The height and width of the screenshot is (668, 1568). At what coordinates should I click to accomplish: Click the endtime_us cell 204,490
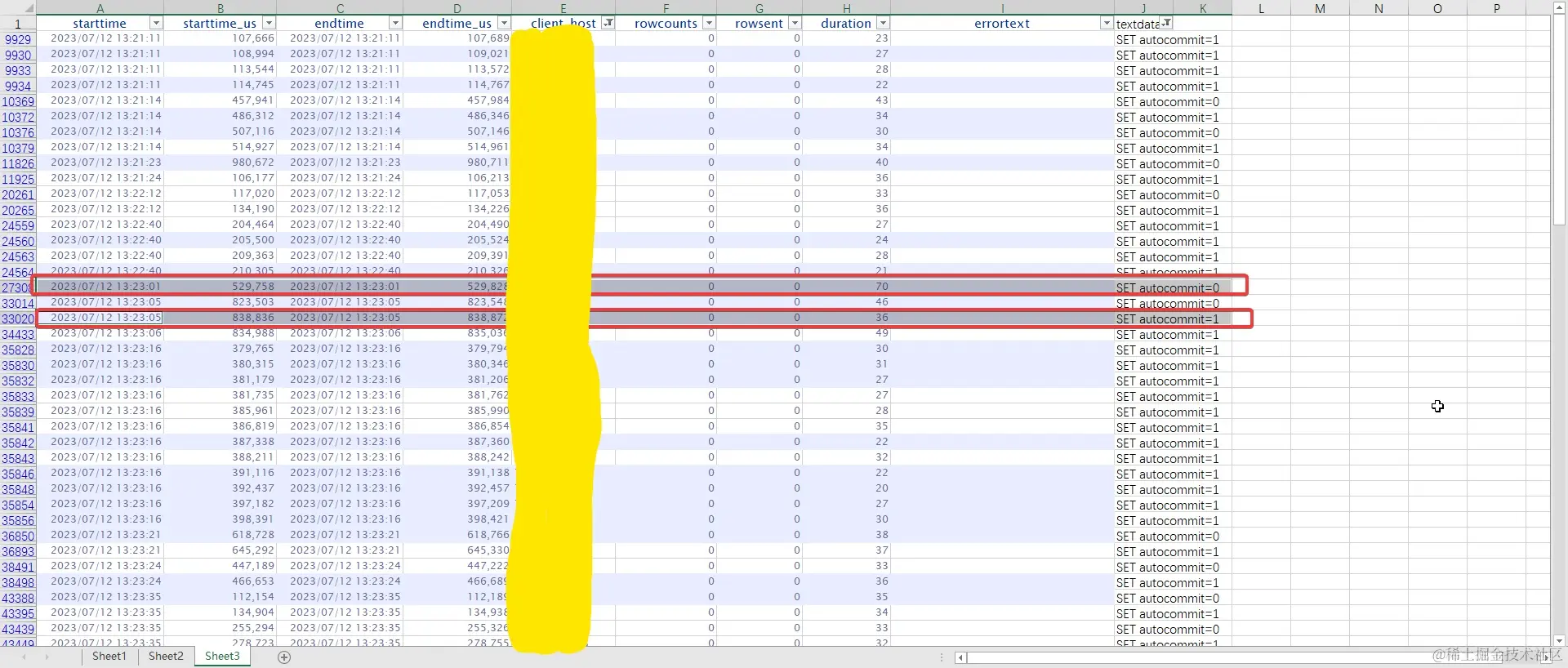457,225
